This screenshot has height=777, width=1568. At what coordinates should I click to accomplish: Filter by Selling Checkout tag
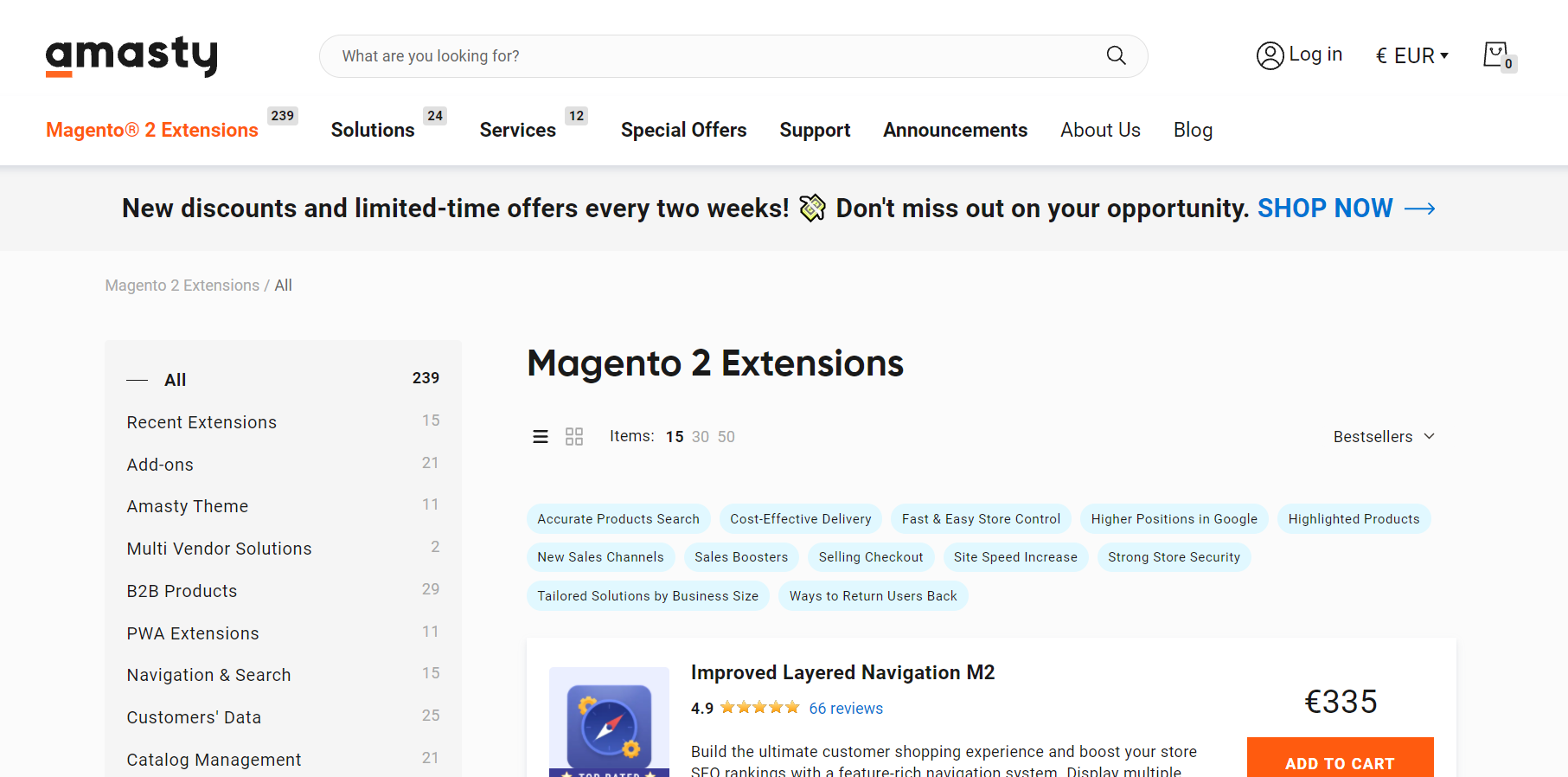click(871, 557)
